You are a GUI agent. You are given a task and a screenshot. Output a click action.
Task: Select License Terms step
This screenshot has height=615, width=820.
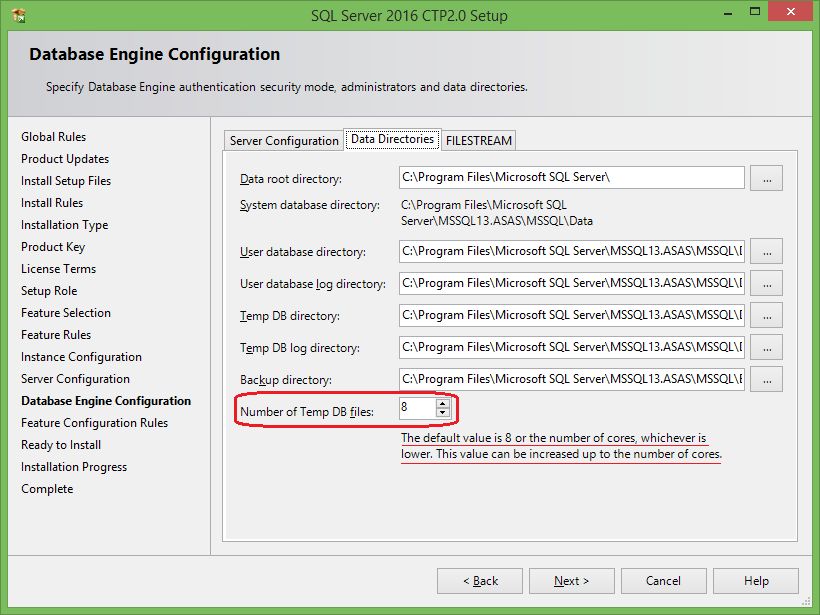click(x=59, y=268)
